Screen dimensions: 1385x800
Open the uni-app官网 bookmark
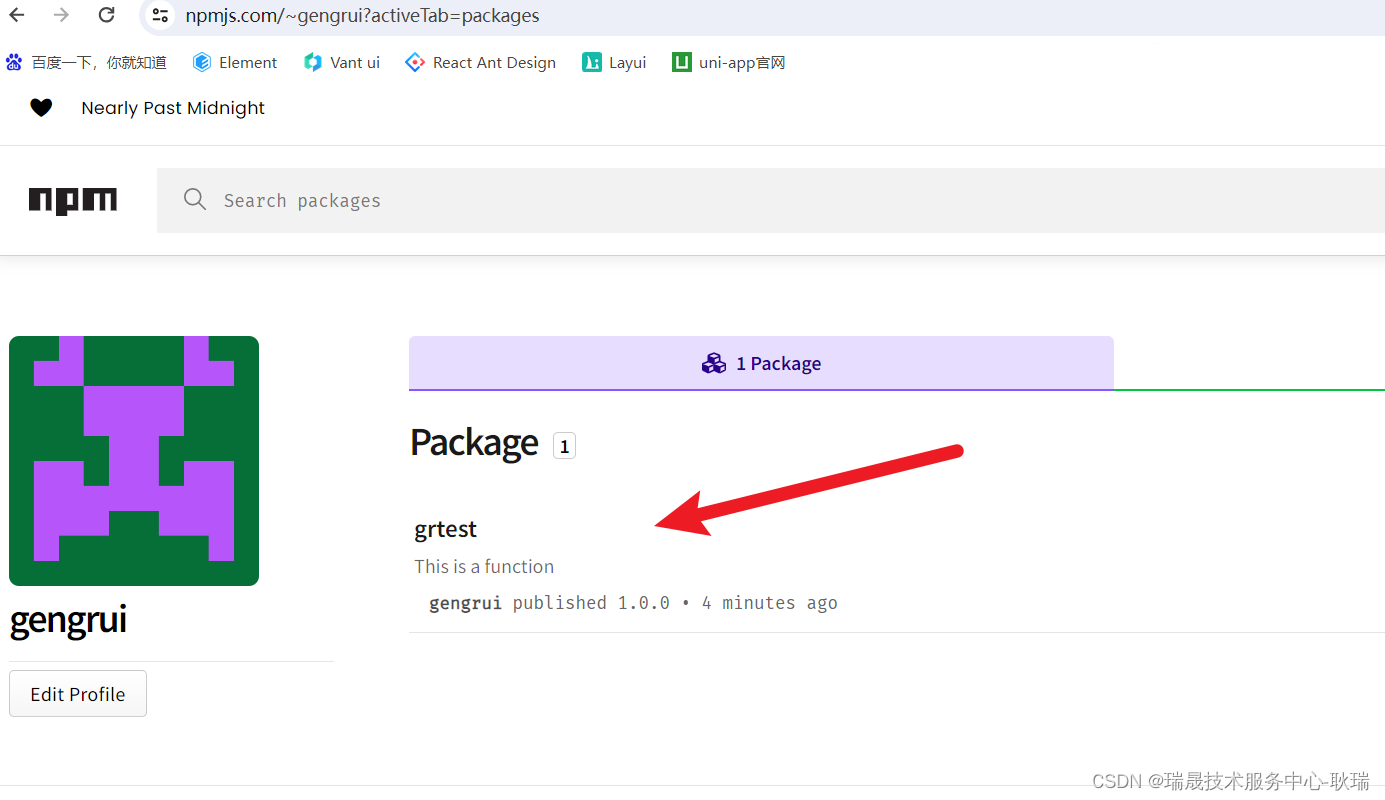729,62
